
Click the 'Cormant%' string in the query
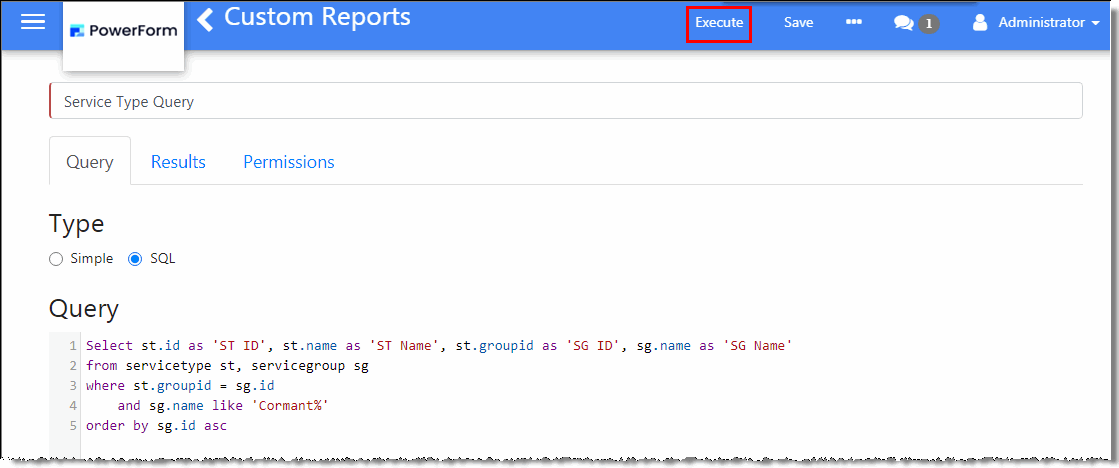point(294,406)
